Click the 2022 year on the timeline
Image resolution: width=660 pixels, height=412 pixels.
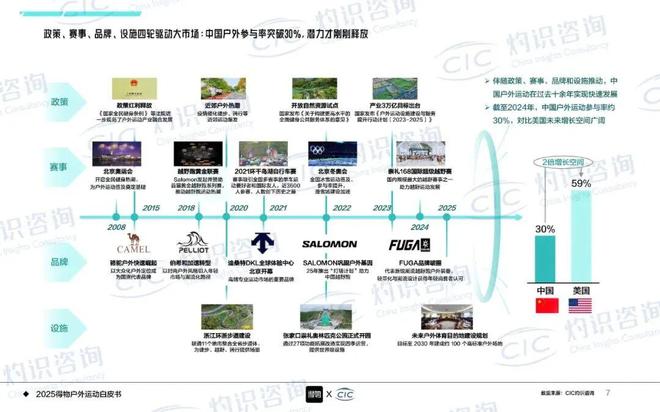point(342,208)
